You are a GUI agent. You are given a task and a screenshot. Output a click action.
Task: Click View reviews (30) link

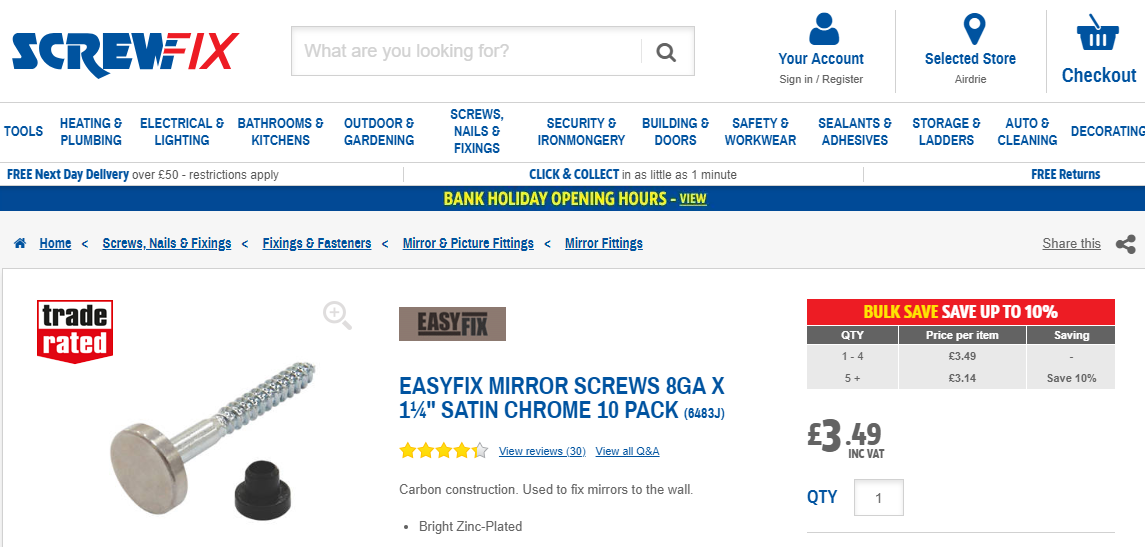click(x=542, y=451)
